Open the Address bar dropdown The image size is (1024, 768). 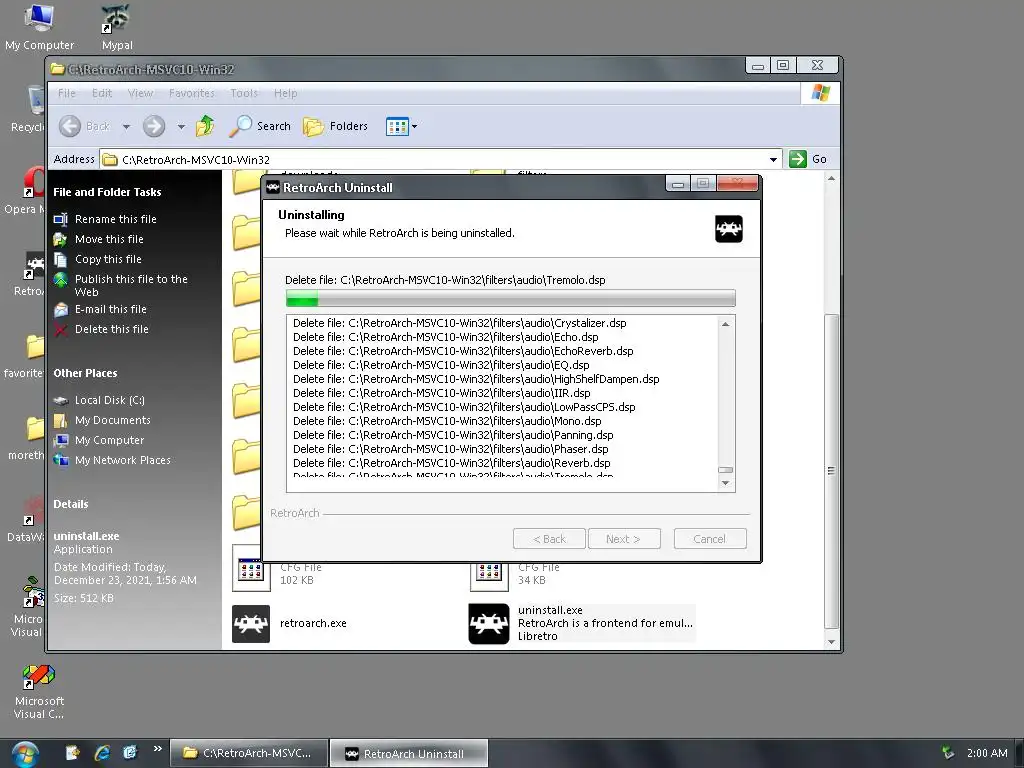pos(773,159)
